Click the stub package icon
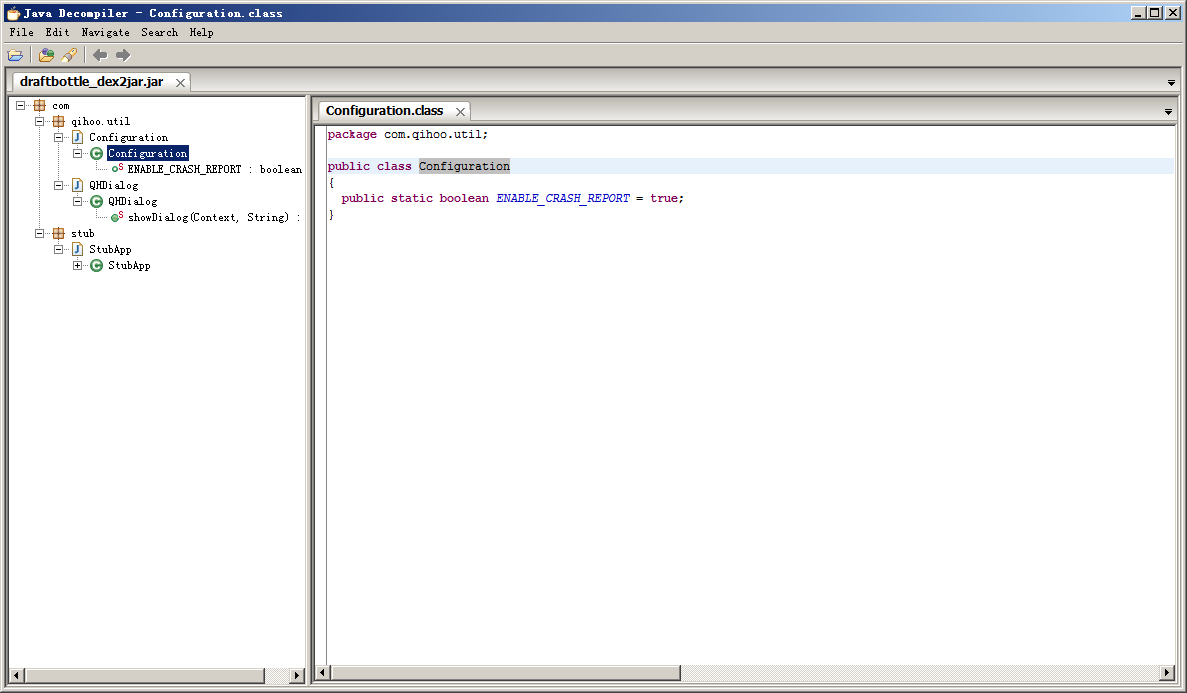 point(58,233)
